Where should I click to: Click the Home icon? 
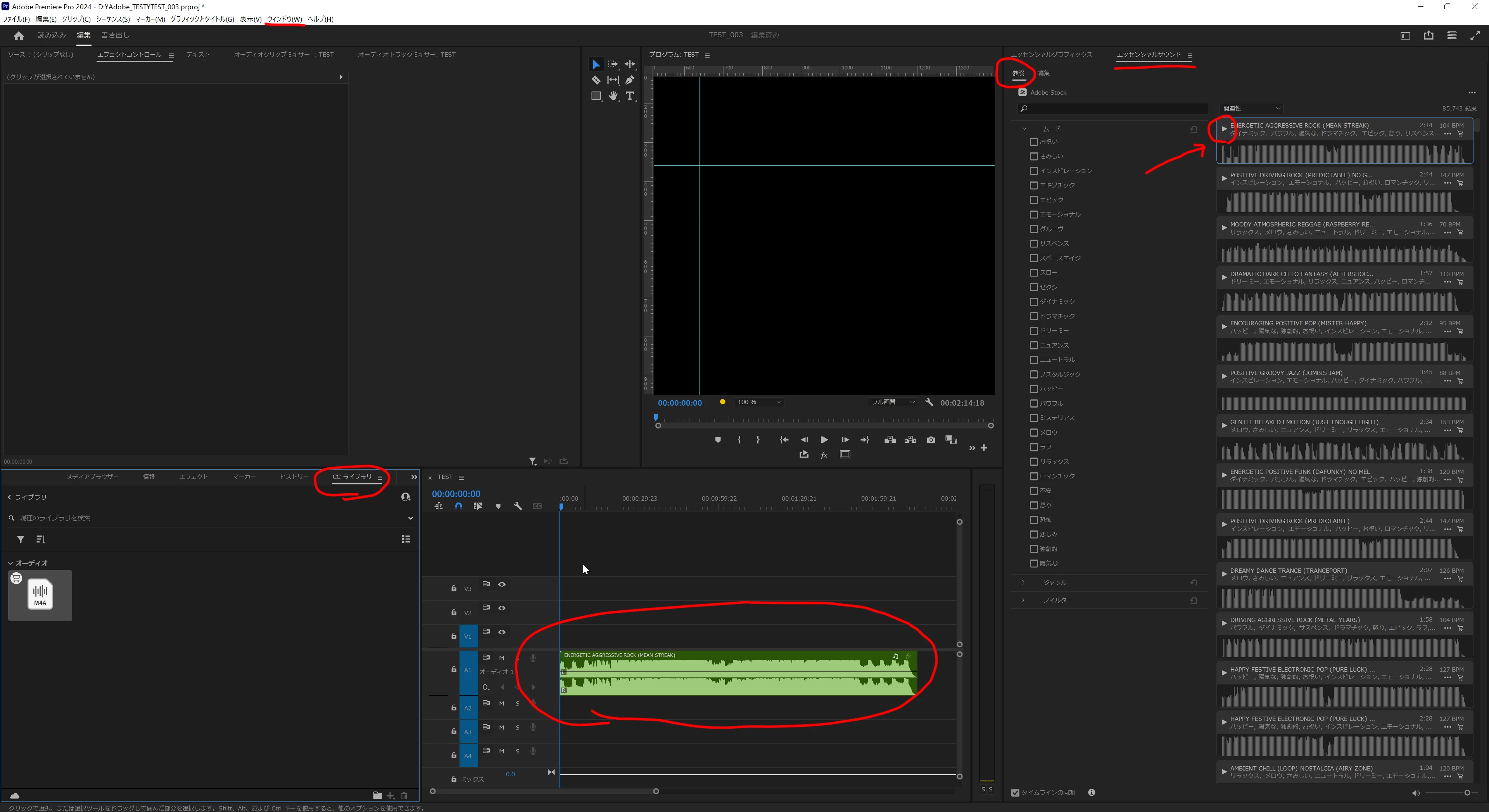19,35
